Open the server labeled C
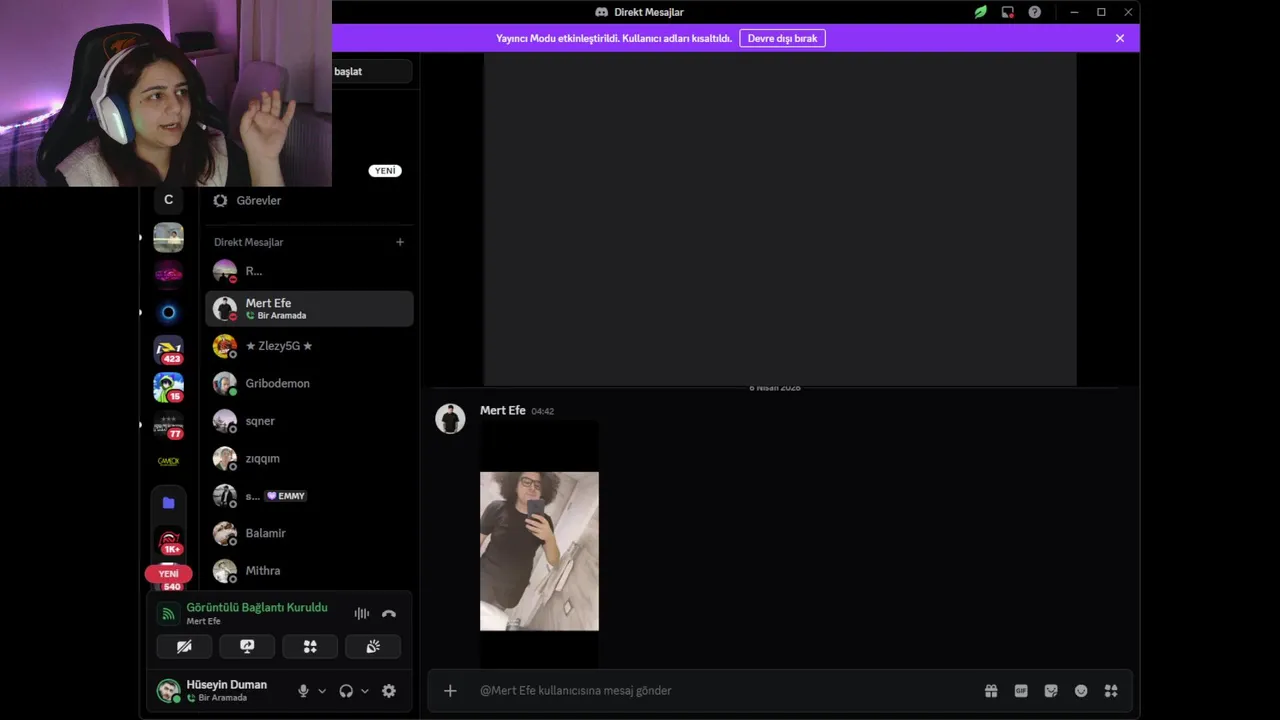This screenshot has width=1280, height=720. point(168,200)
